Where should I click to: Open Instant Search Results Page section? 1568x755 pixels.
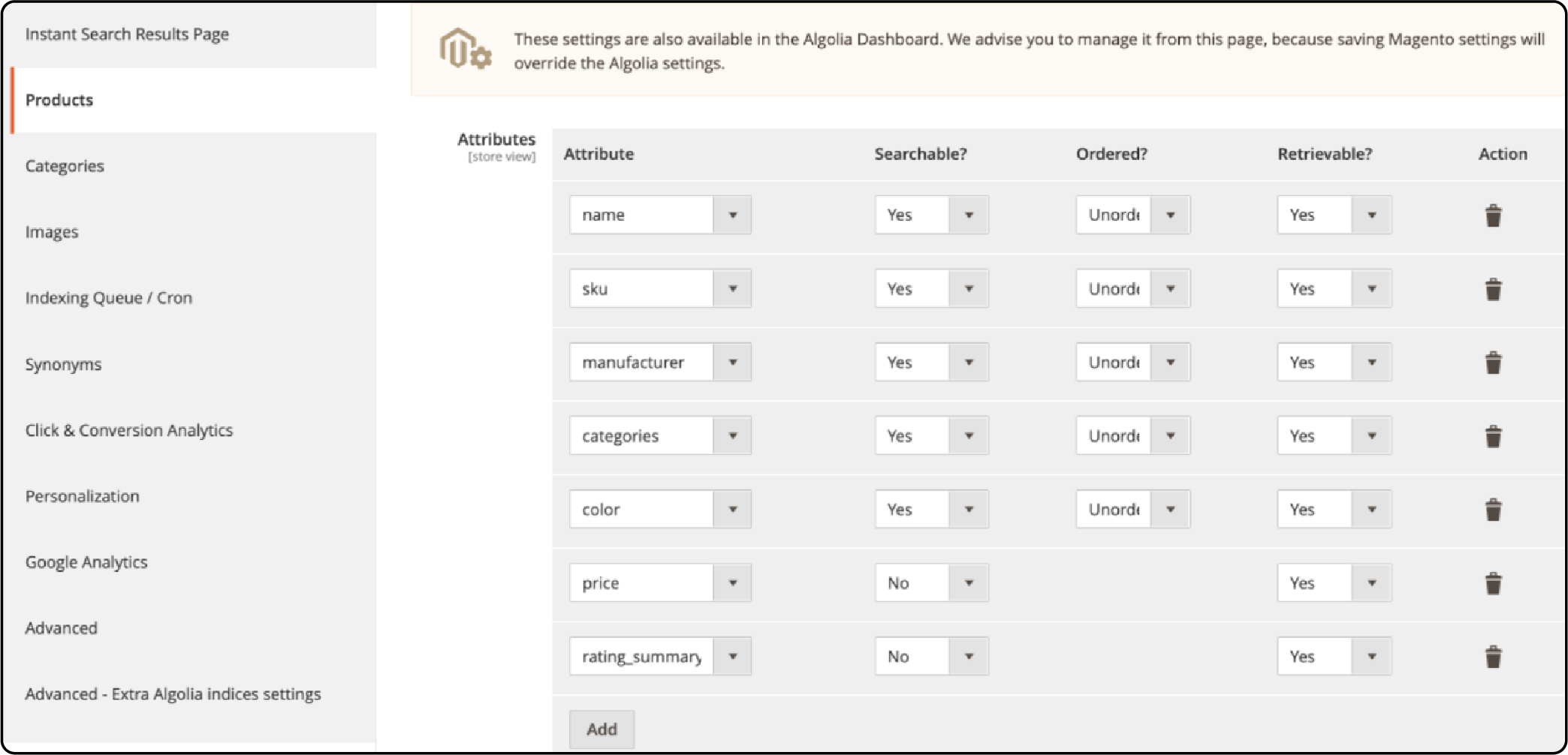pos(194,35)
